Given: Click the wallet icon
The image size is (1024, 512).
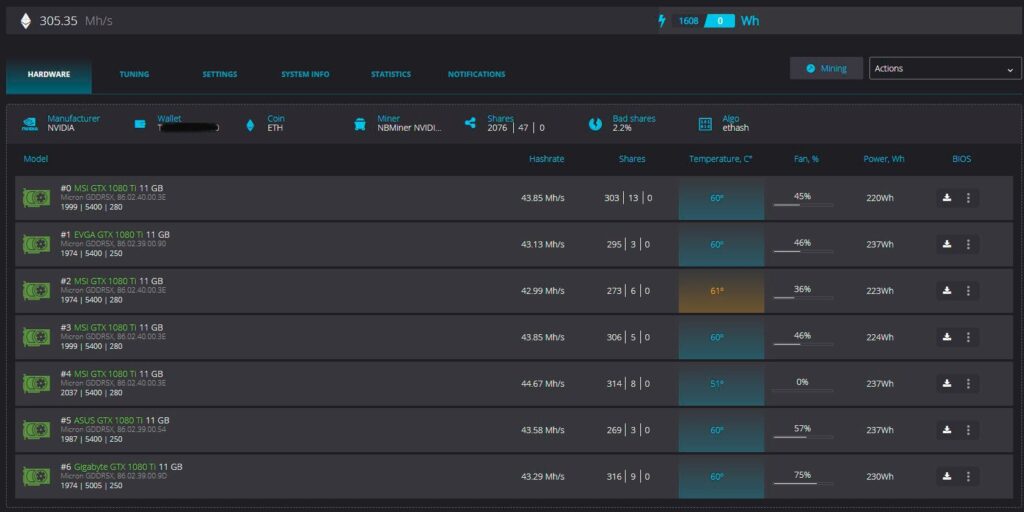Looking at the screenshot, I should pos(140,124).
